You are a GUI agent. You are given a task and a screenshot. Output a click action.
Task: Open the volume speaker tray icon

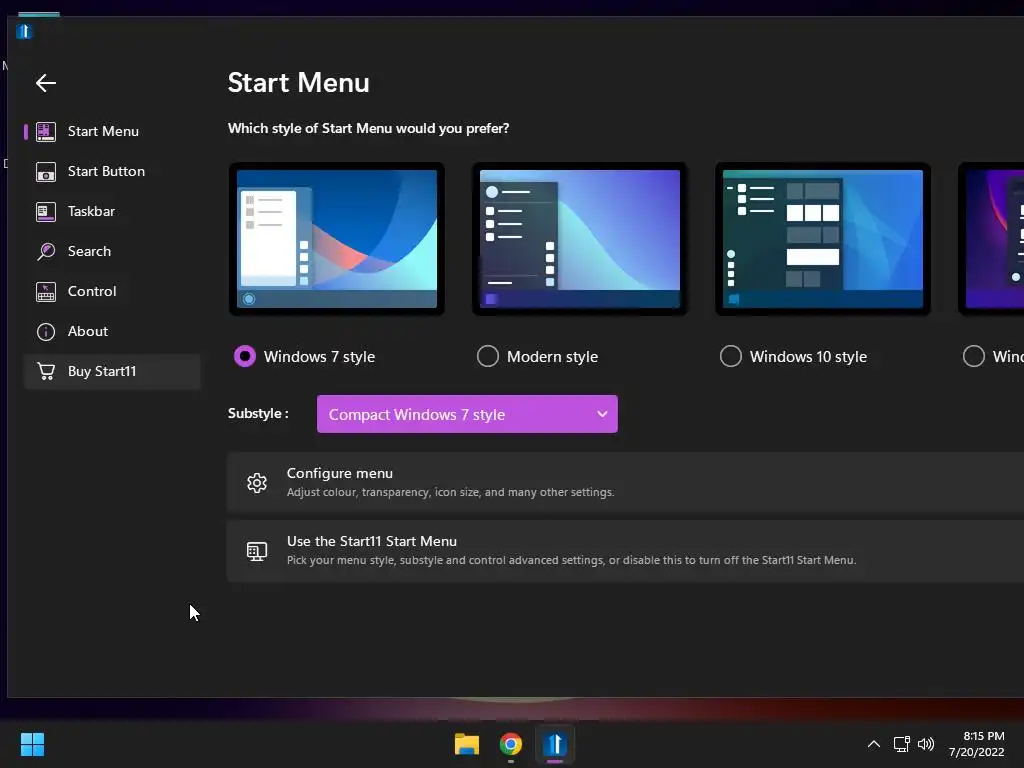(x=925, y=744)
